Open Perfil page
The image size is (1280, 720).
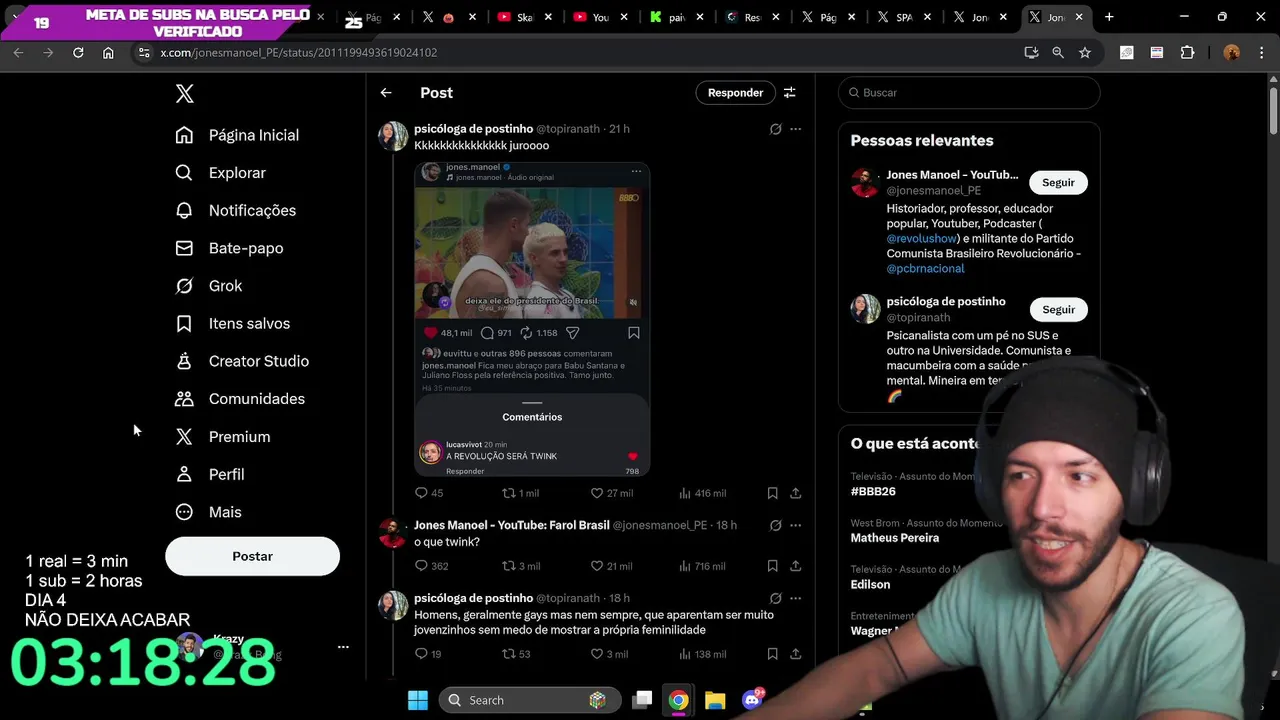pos(210,474)
